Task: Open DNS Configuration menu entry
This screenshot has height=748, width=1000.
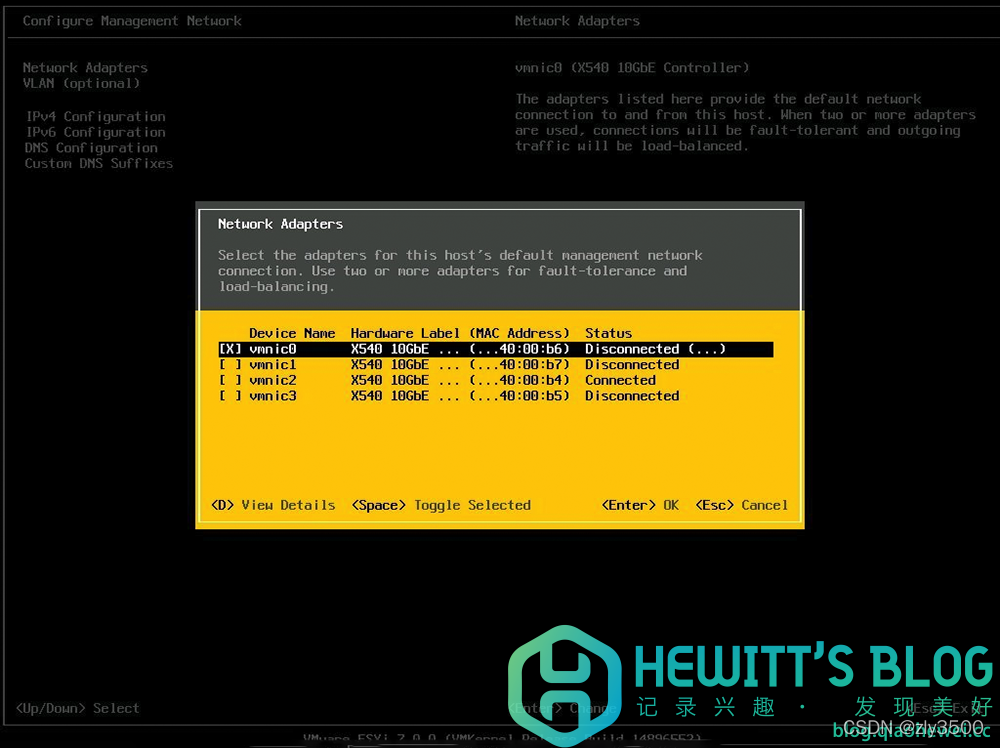Action: click(x=91, y=148)
